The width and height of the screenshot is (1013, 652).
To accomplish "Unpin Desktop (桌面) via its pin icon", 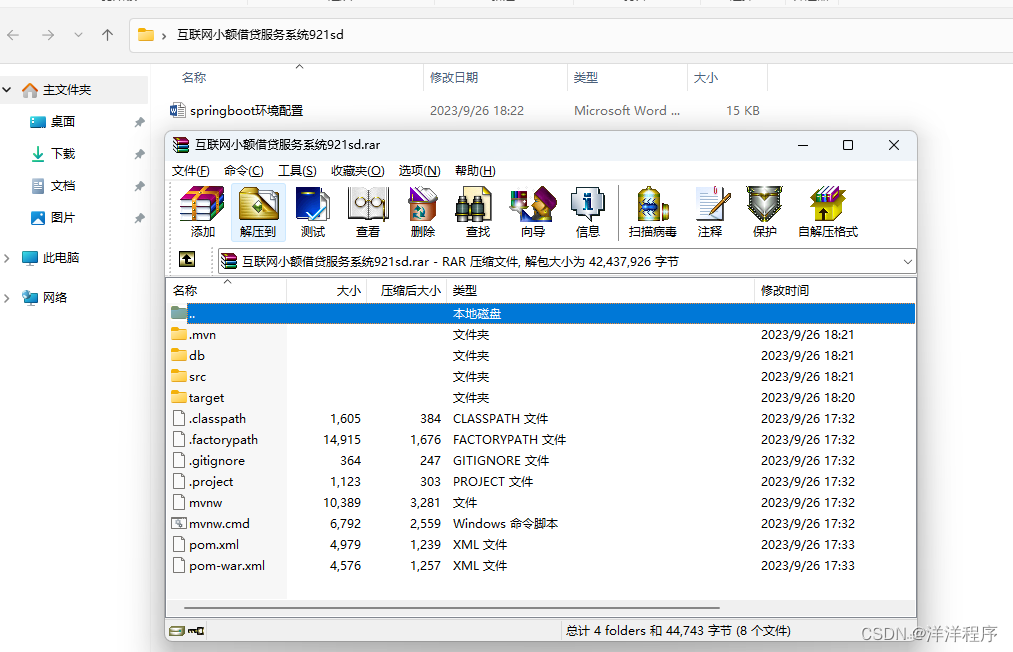I will 139,122.
